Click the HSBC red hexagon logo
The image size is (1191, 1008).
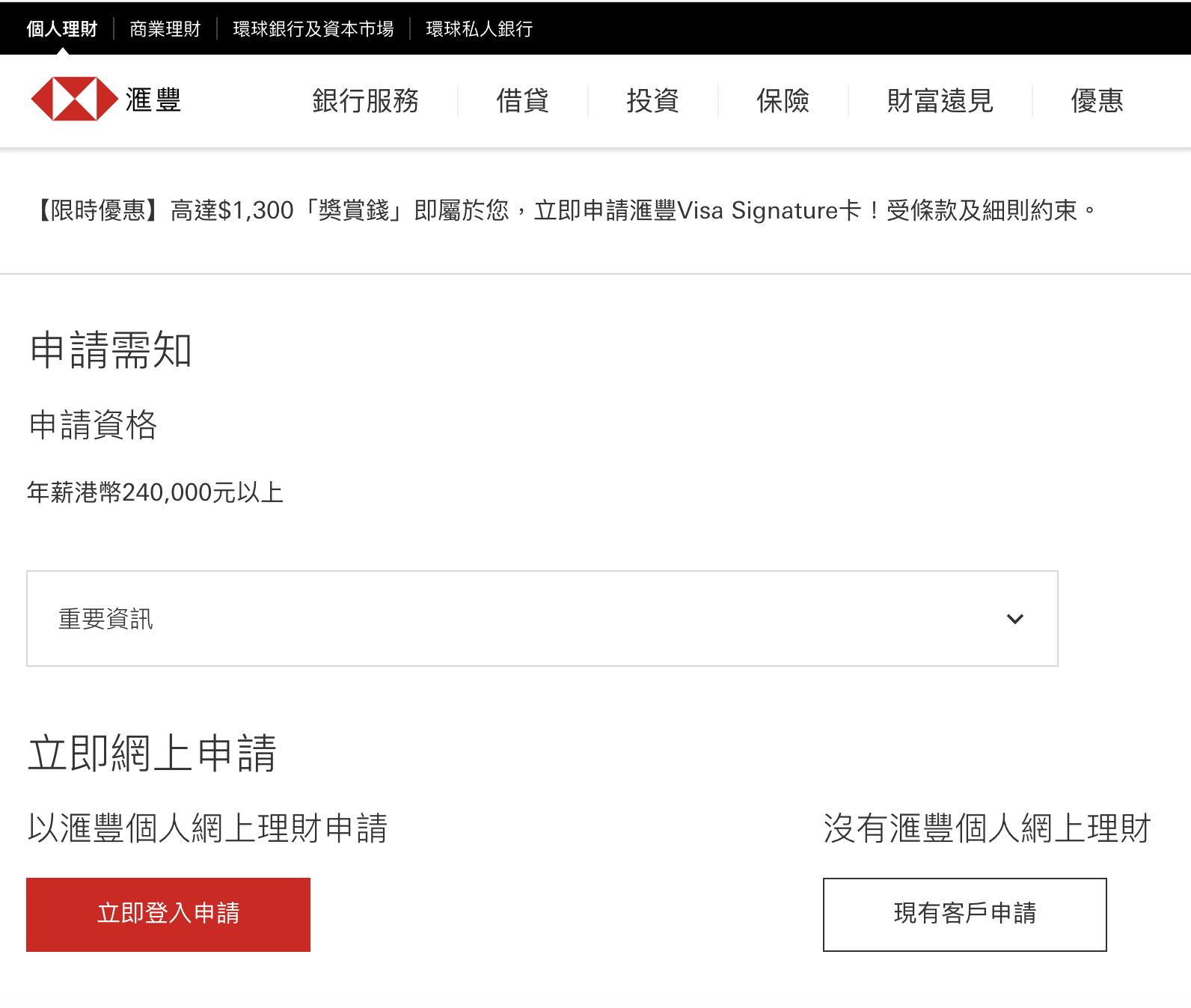74,100
